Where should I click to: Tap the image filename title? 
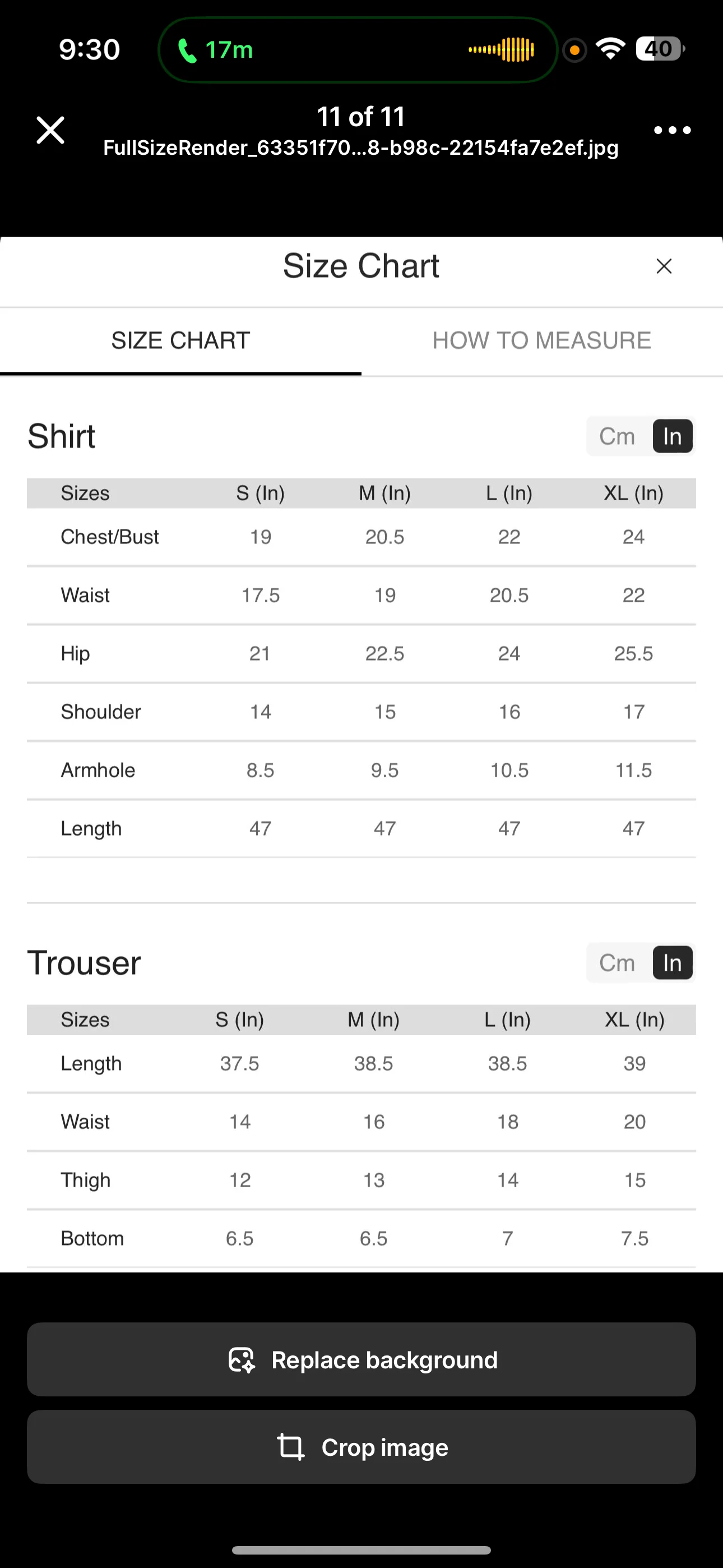tap(361, 148)
